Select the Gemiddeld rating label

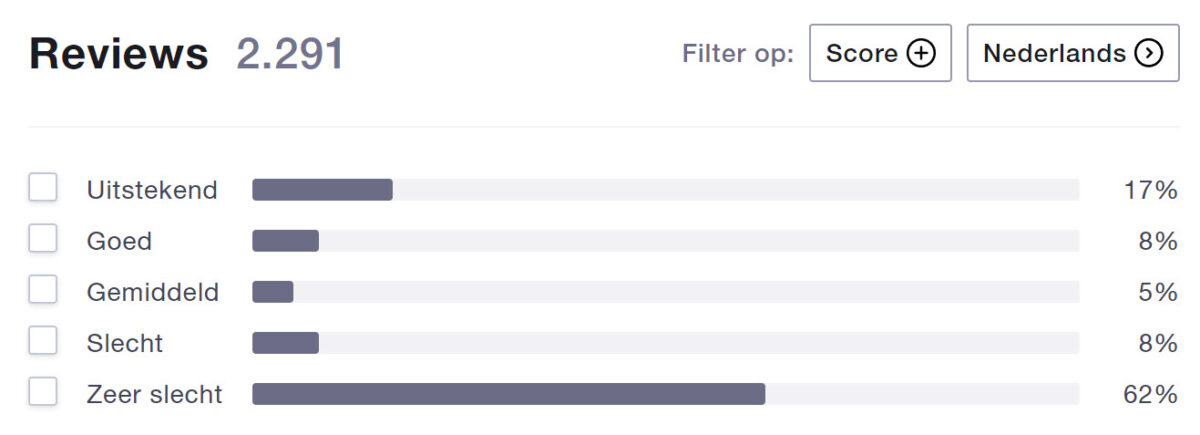pyautogui.click(x=153, y=292)
